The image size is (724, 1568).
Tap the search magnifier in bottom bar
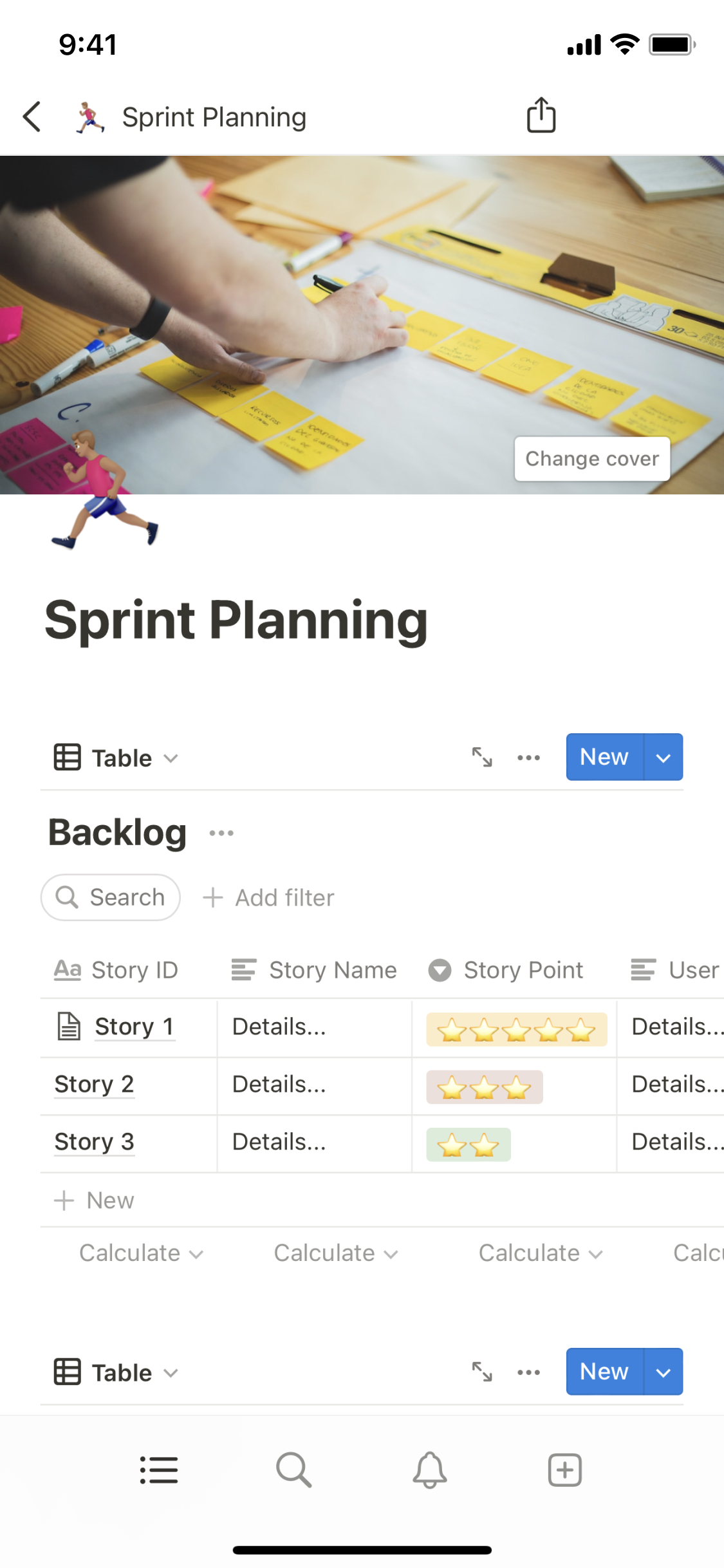coord(293,1470)
